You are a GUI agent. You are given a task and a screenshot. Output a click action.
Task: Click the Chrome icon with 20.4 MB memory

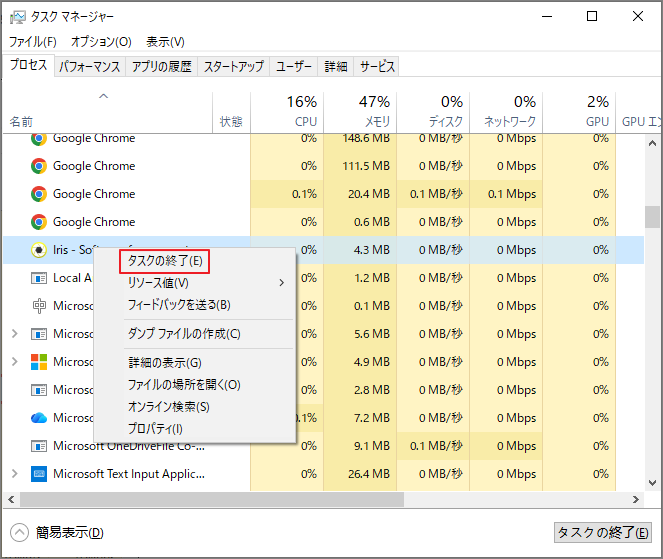(39, 194)
